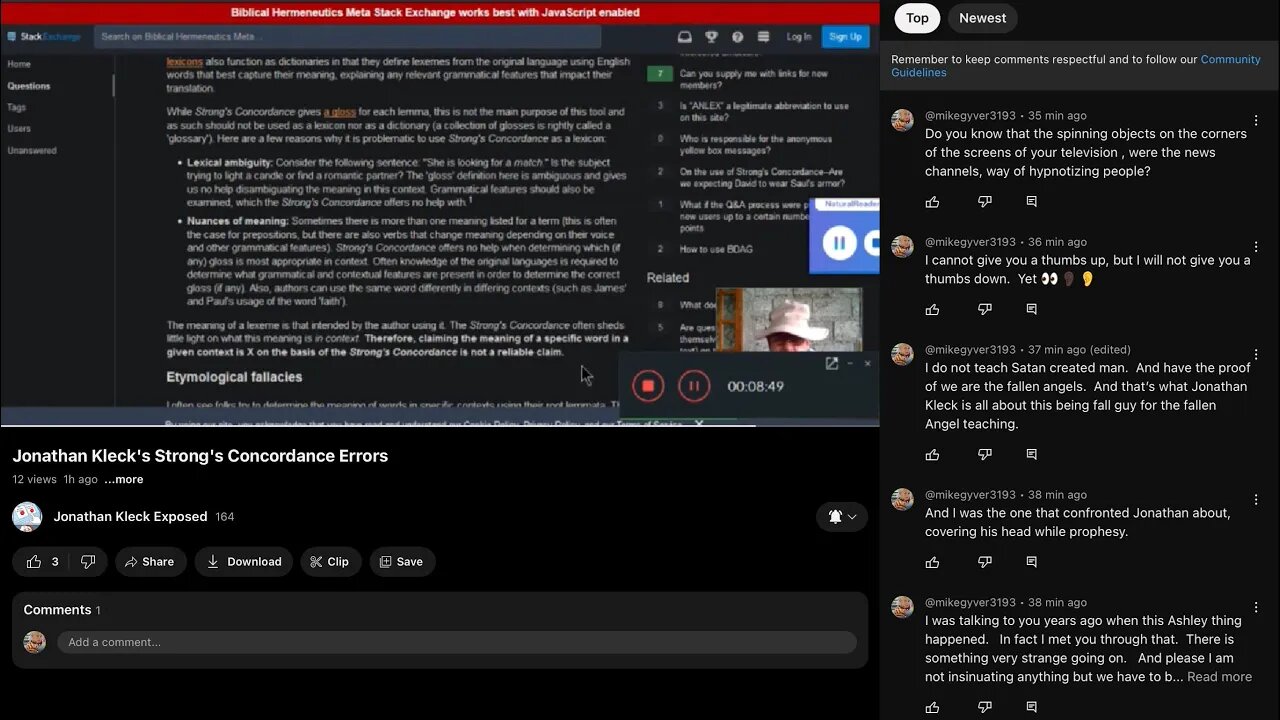
Task: Like the video with 3 likes
Action: (42, 562)
